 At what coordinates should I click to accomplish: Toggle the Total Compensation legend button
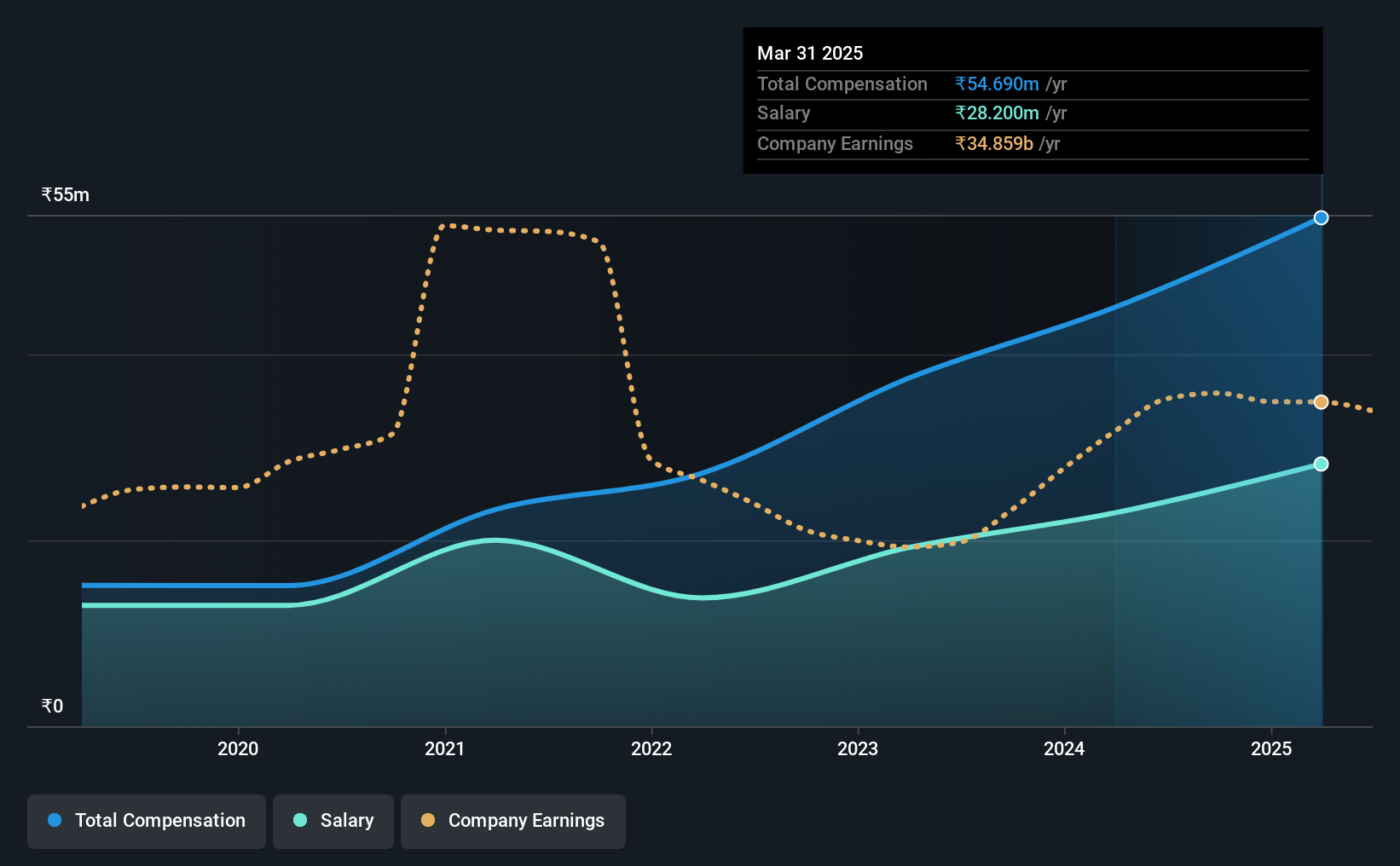pos(147,821)
